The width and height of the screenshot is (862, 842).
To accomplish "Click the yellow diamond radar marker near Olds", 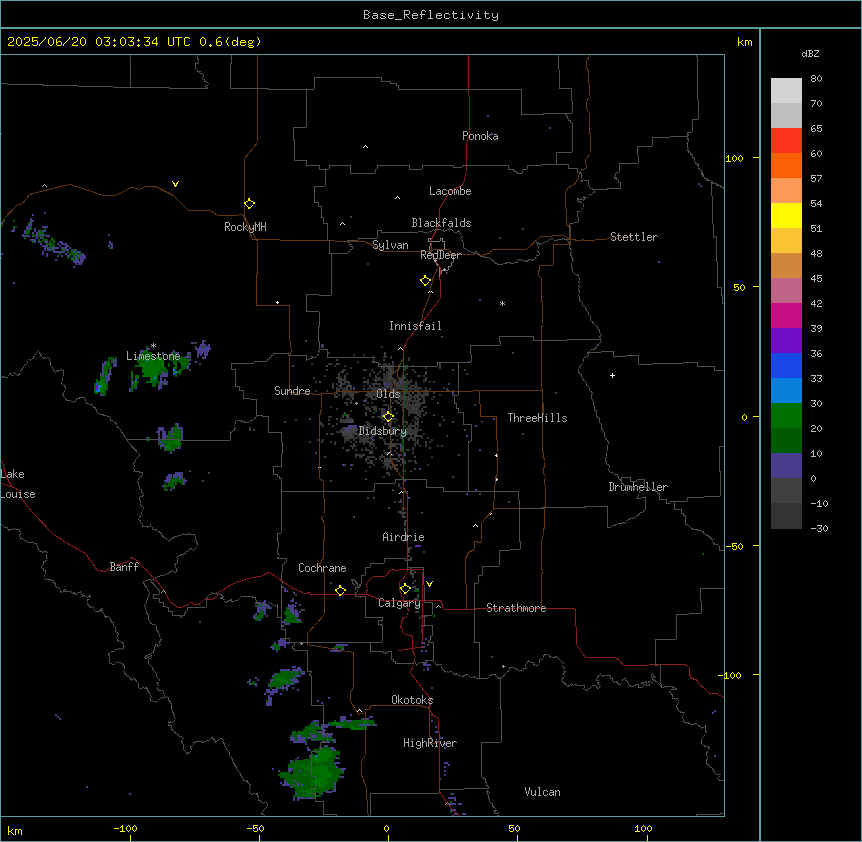I will (388, 417).
